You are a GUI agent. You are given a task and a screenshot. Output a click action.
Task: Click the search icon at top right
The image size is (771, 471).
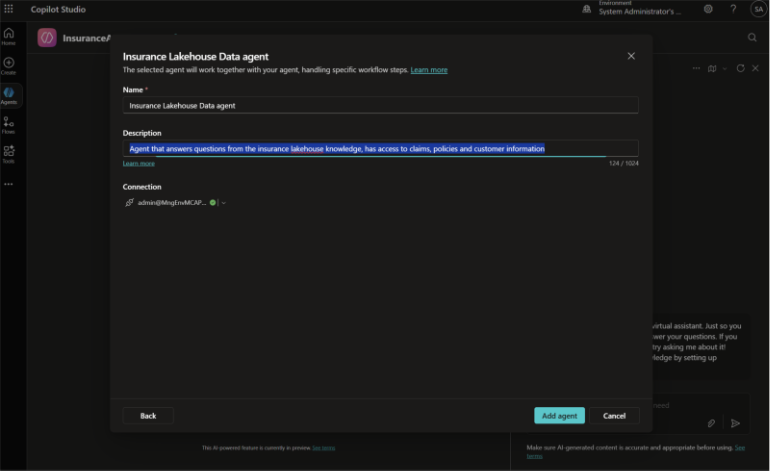tap(752, 37)
